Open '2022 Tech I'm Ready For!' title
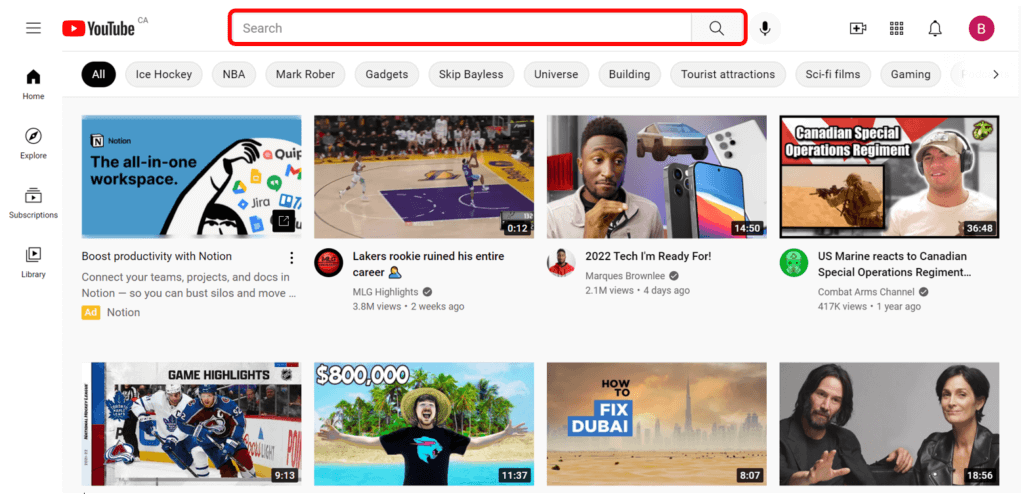The height and width of the screenshot is (494, 1024). (x=648, y=256)
